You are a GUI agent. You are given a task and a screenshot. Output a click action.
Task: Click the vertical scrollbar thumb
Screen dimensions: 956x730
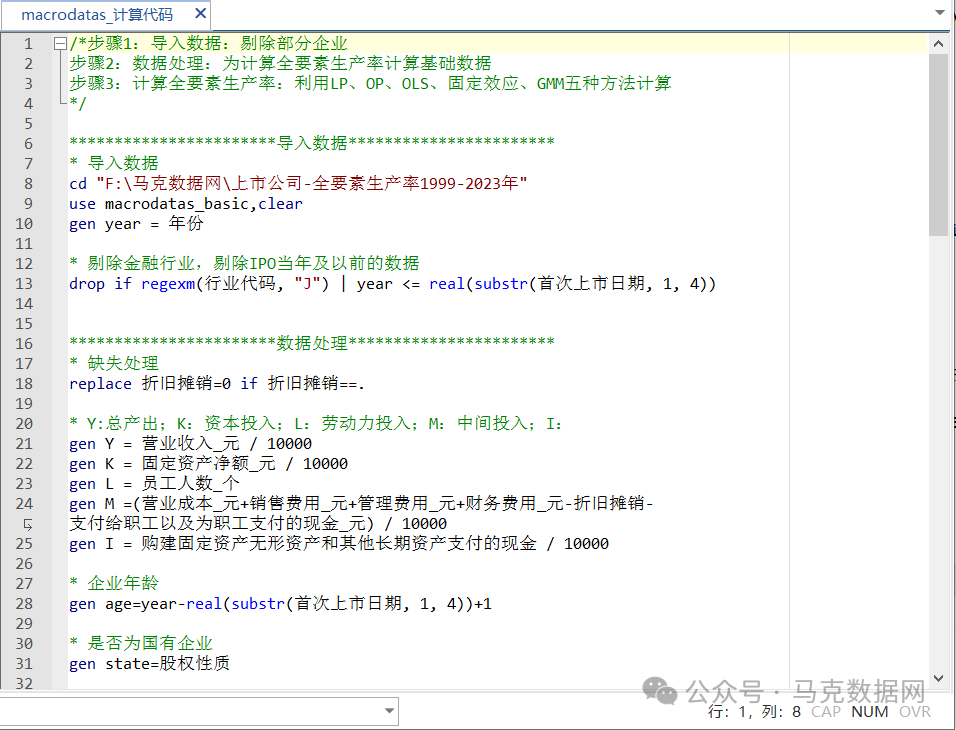[938, 145]
